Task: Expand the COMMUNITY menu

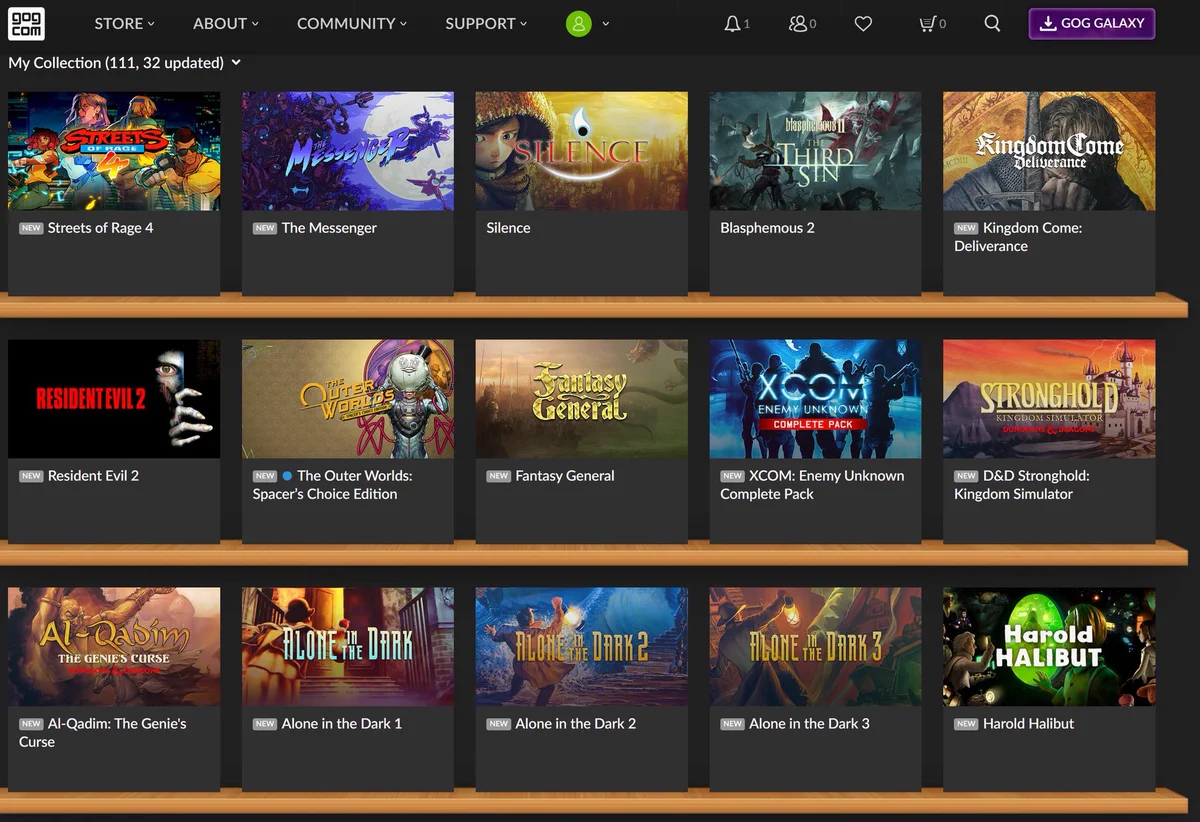Action: (352, 23)
